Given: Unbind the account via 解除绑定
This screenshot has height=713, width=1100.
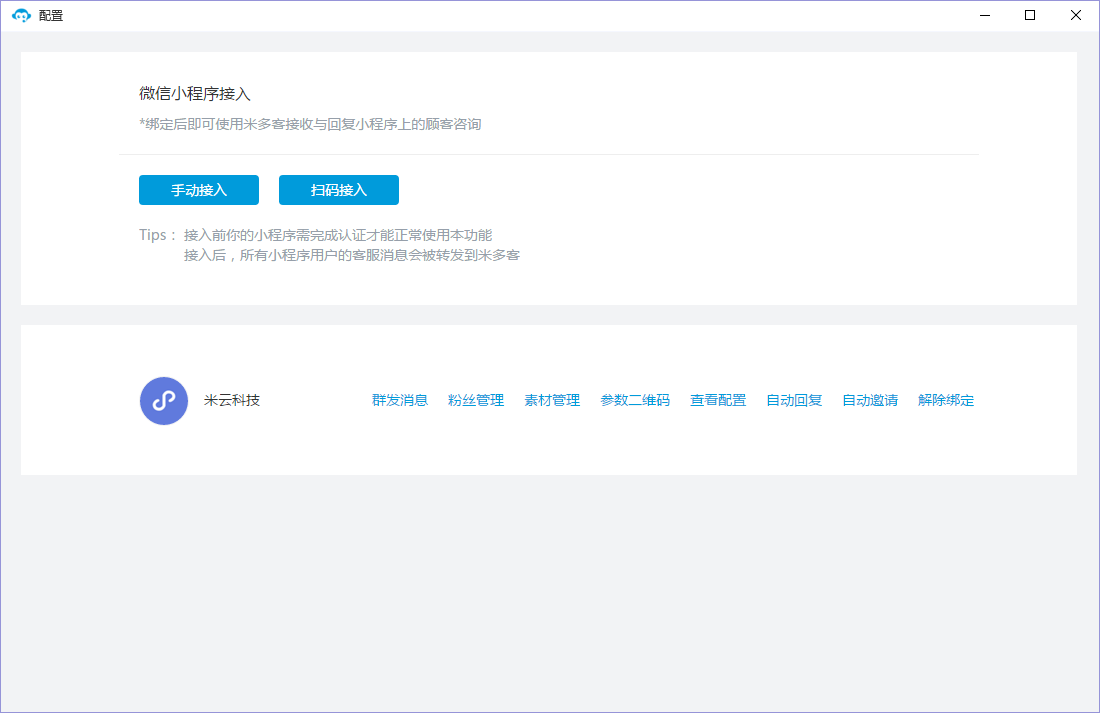Looking at the screenshot, I should click(946, 400).
